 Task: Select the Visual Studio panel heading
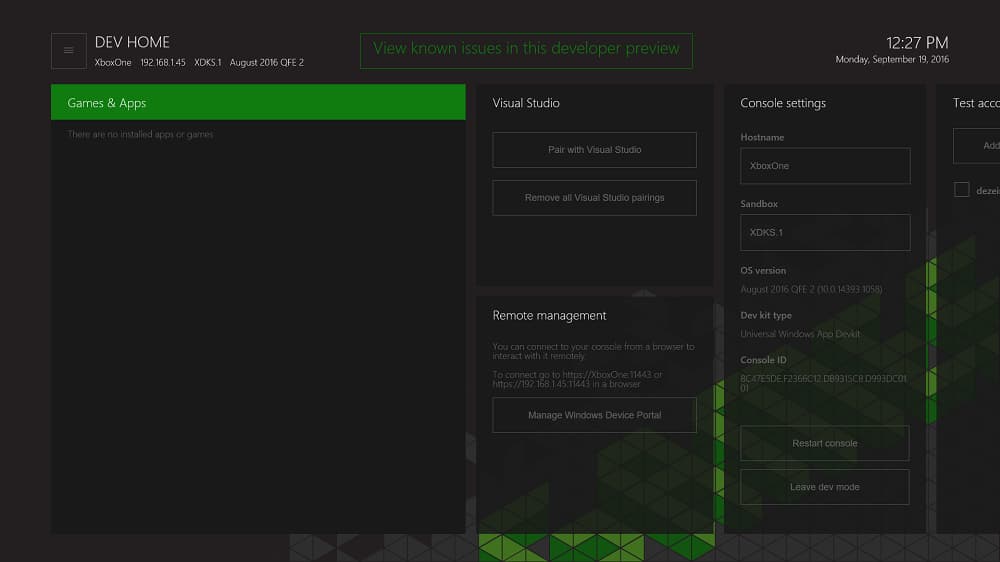526,103
